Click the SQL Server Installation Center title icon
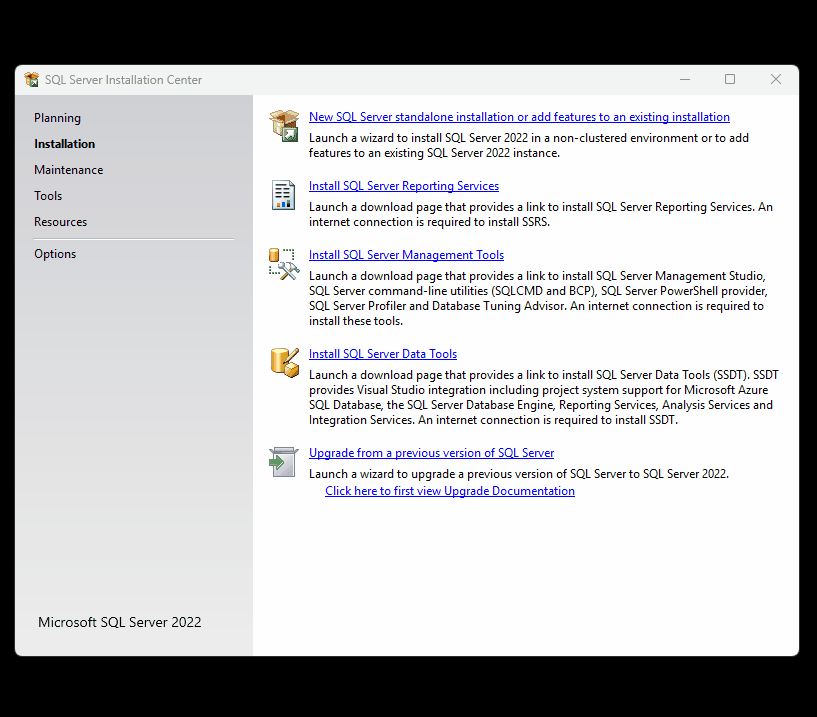817x717 pixels. pos(32,80)
